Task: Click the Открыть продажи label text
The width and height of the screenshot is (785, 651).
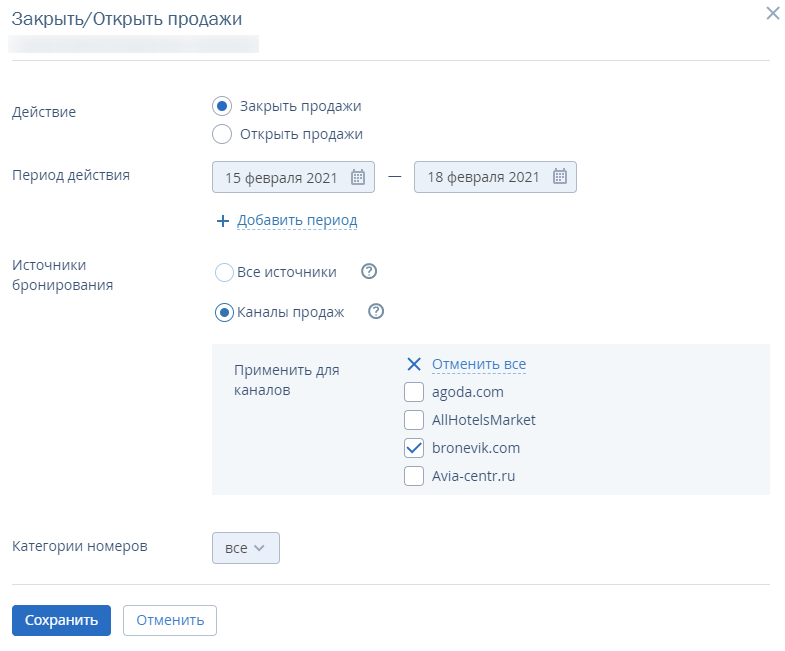Action: click(301, 134)
